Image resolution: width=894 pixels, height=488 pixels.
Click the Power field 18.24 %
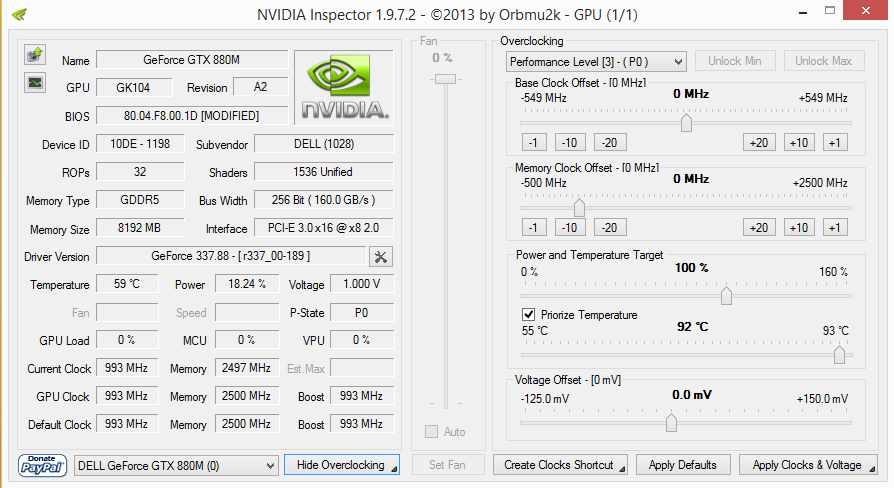(x=247, y=284)
